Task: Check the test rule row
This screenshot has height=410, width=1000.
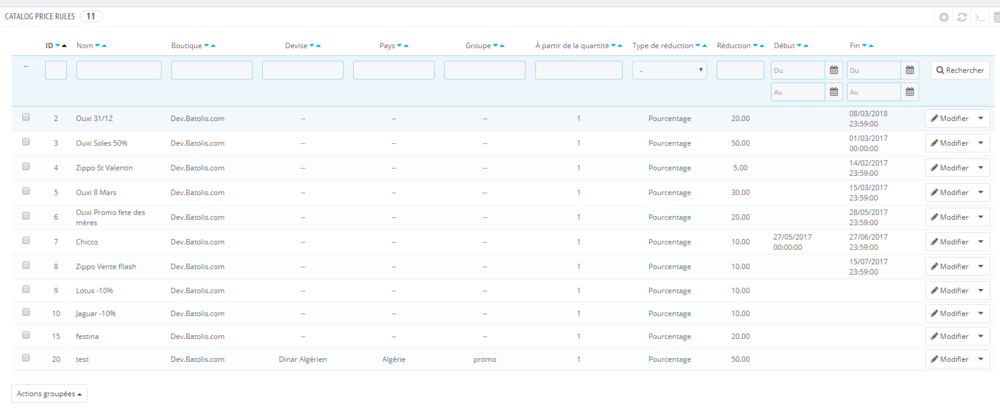Action: 26,358
